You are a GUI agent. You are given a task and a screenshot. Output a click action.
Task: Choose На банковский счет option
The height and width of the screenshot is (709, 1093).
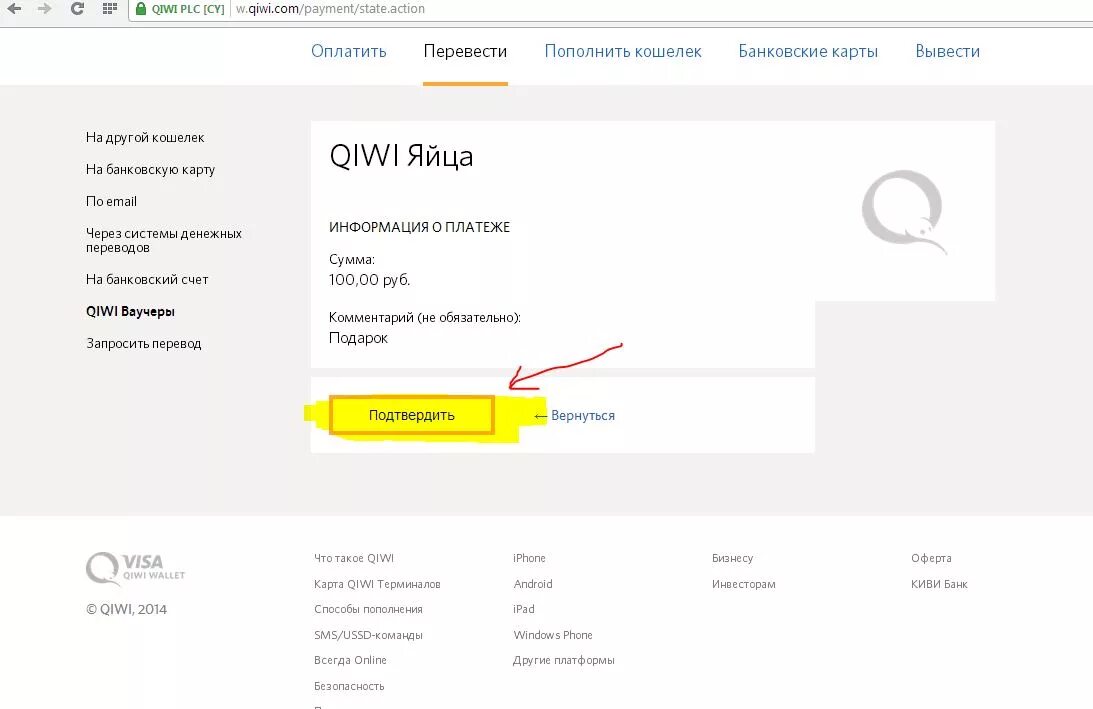click(147, 280)
